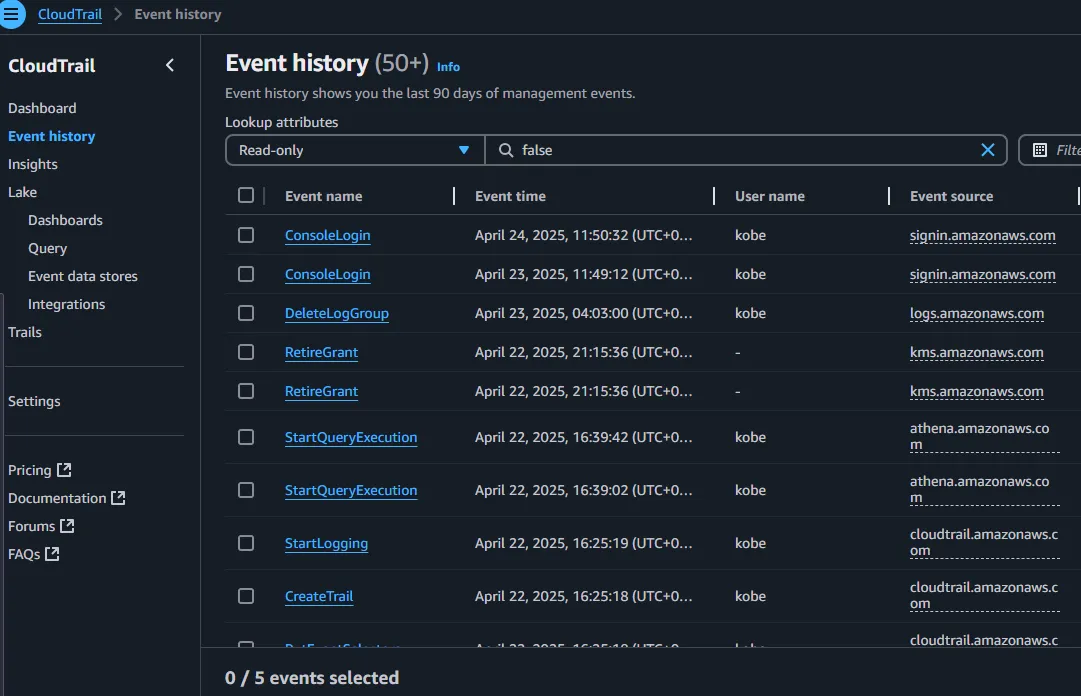The width and height of the screenshot is (1081, 696).
Task: Check the box for the DeleteLogGroup event
Action: click(246, 313)
